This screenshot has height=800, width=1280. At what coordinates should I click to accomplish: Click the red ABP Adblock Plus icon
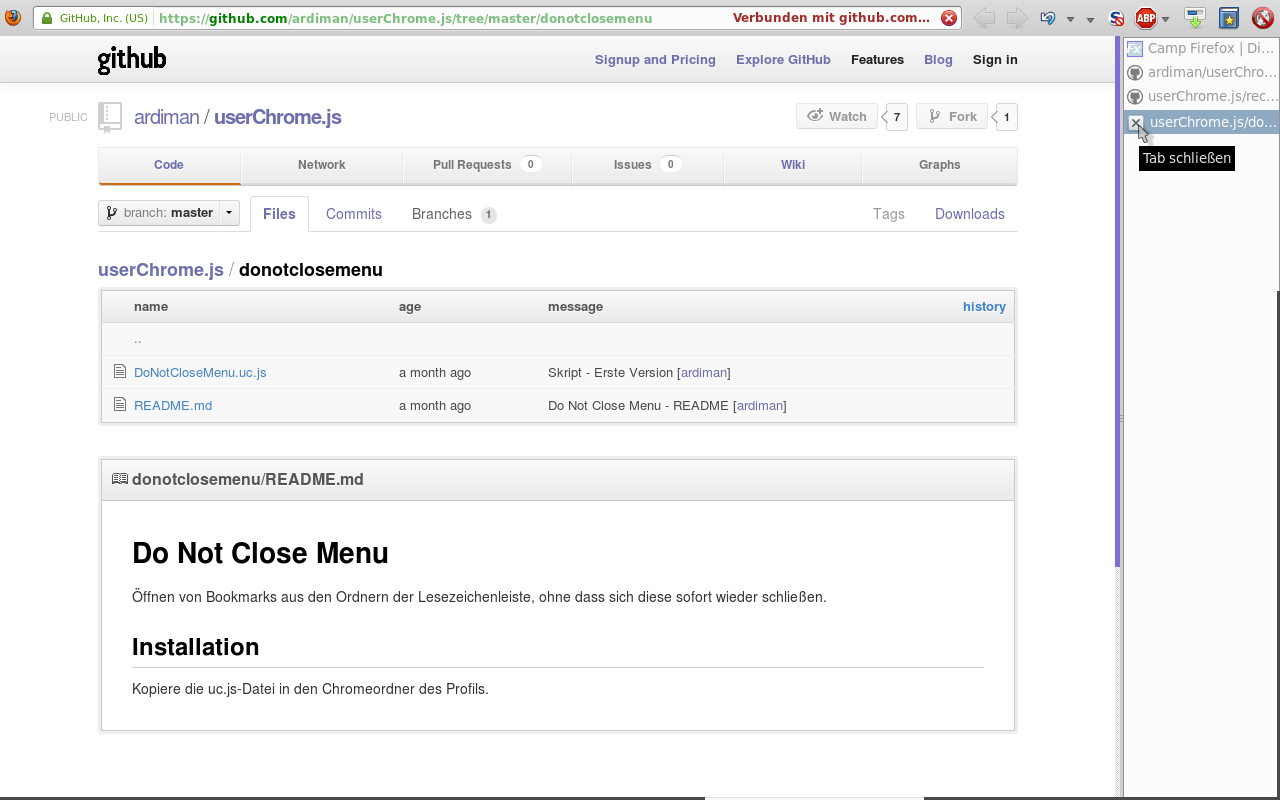coord(1146,18)
